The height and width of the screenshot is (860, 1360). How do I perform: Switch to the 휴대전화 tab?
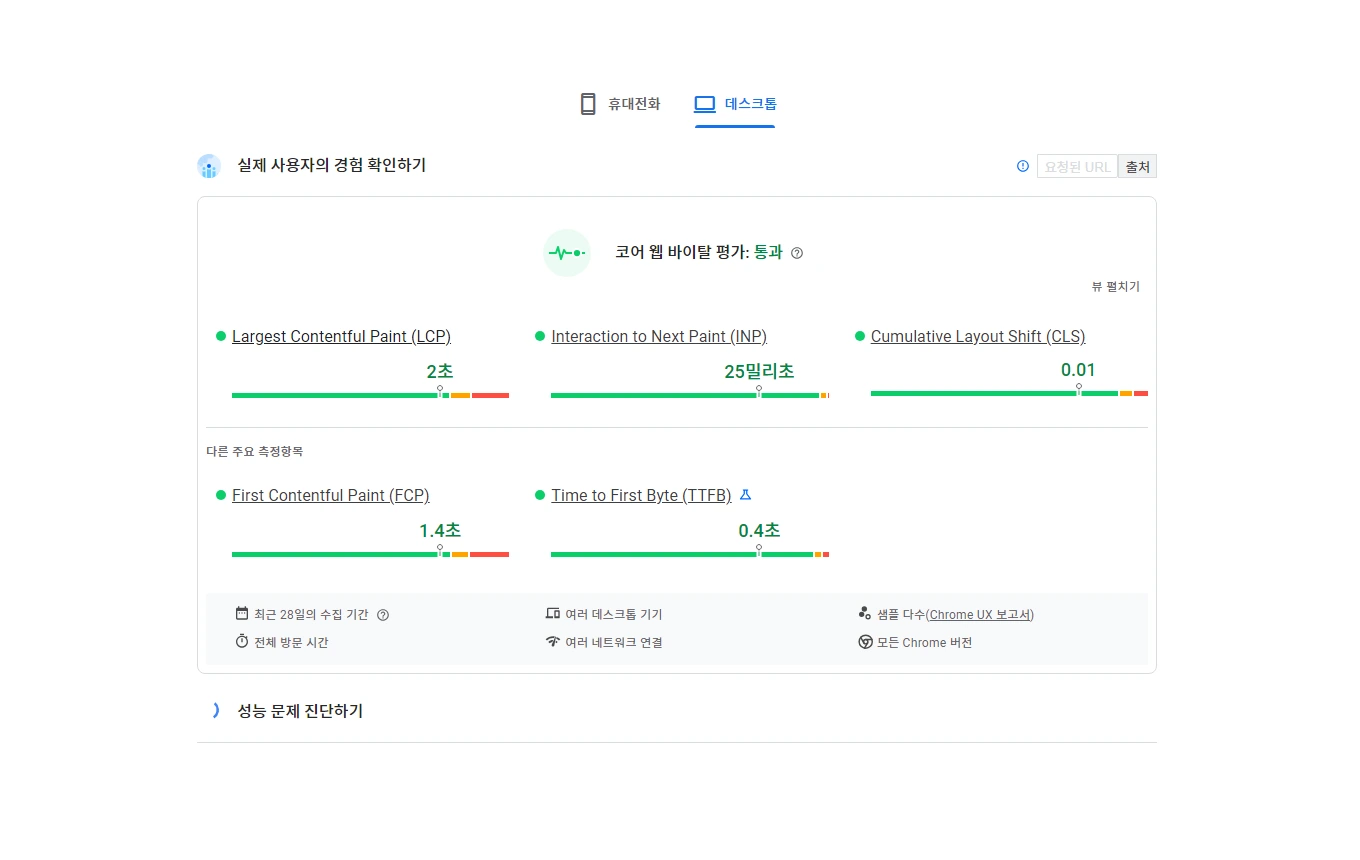619,103
